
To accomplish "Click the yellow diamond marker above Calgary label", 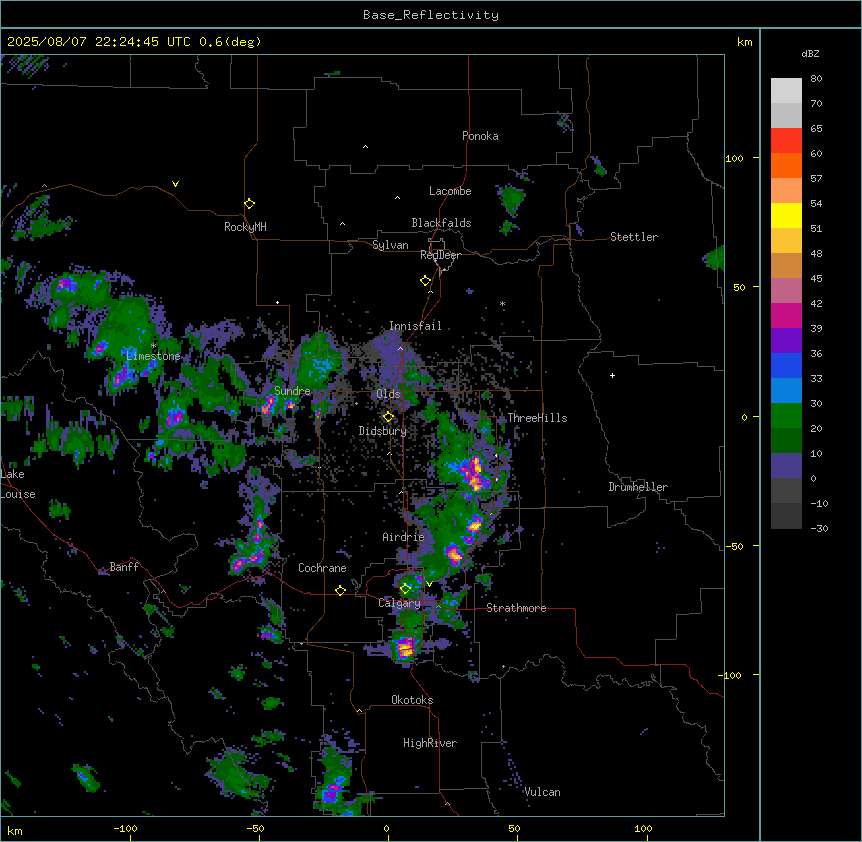I will (x=405, y=589).
